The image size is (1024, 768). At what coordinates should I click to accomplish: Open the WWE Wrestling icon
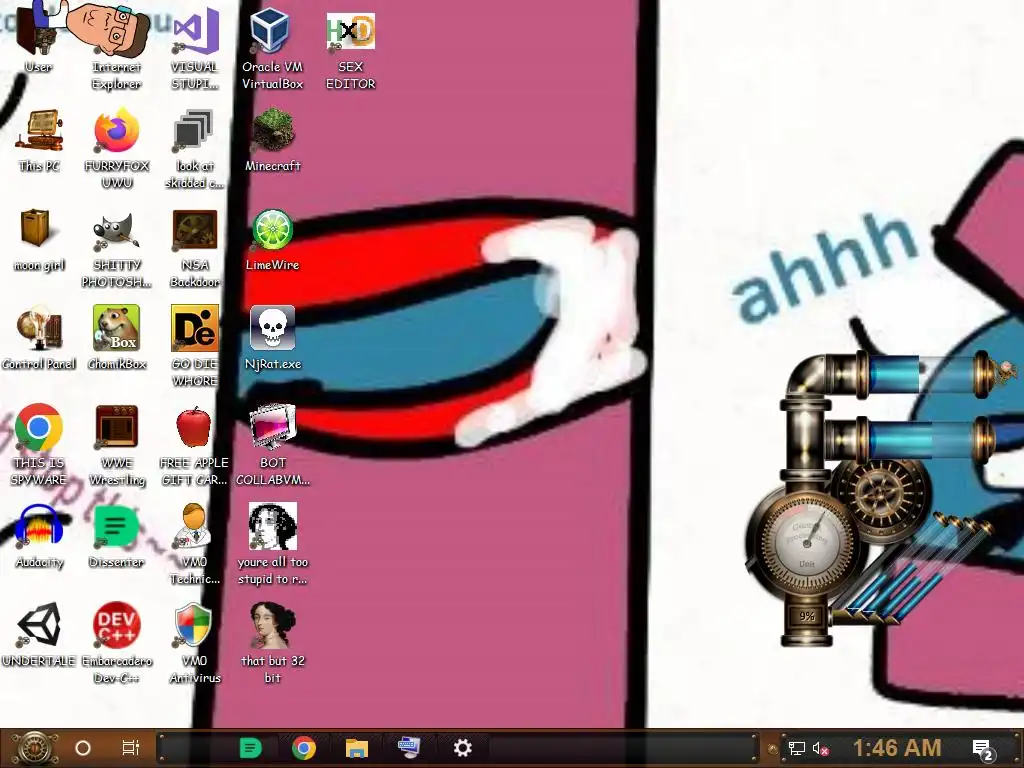(116, 445)
